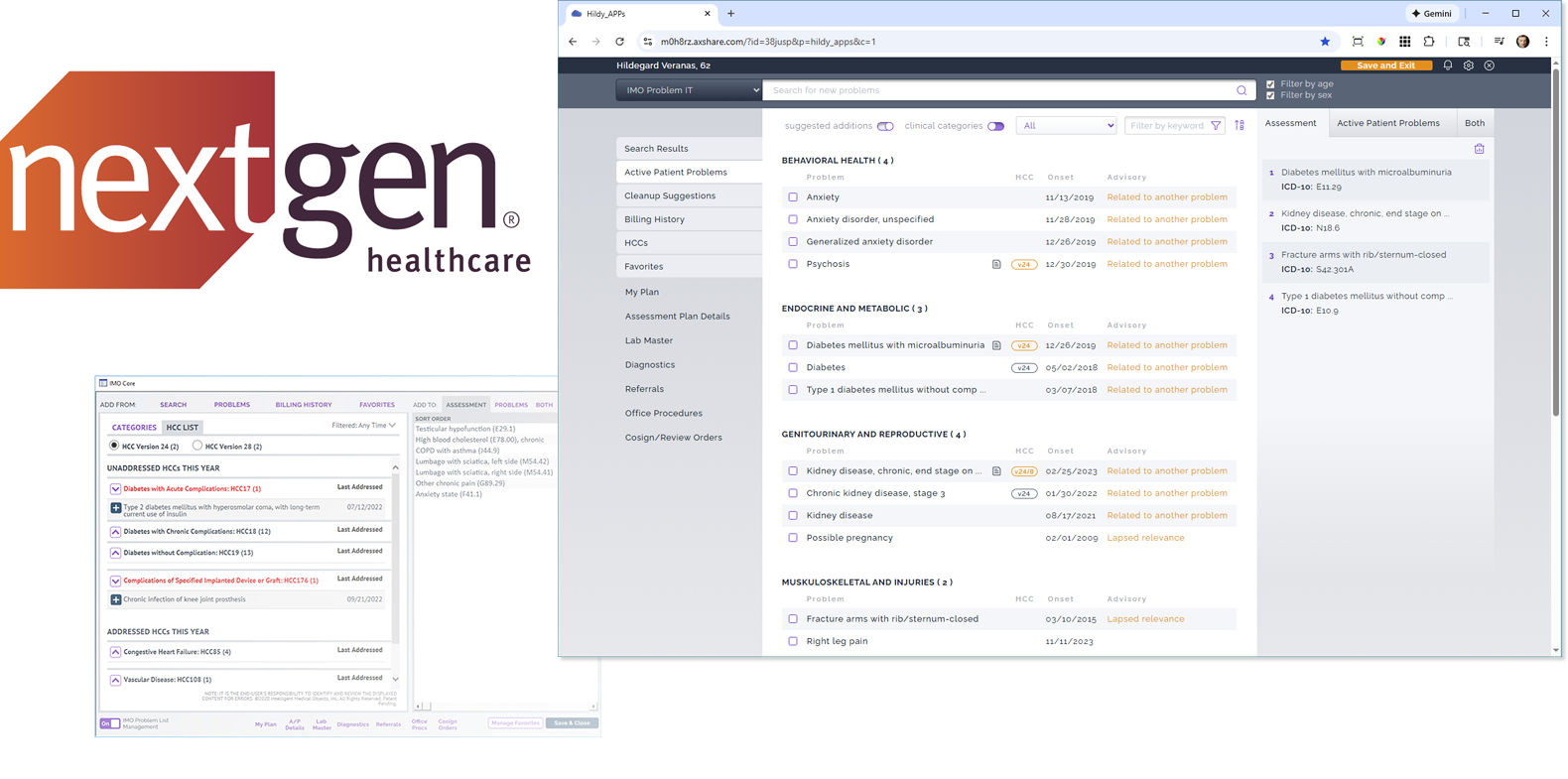1568x779 pixels.
Task: Open Chrome three-dot menu
Action: coord(1546,42)
